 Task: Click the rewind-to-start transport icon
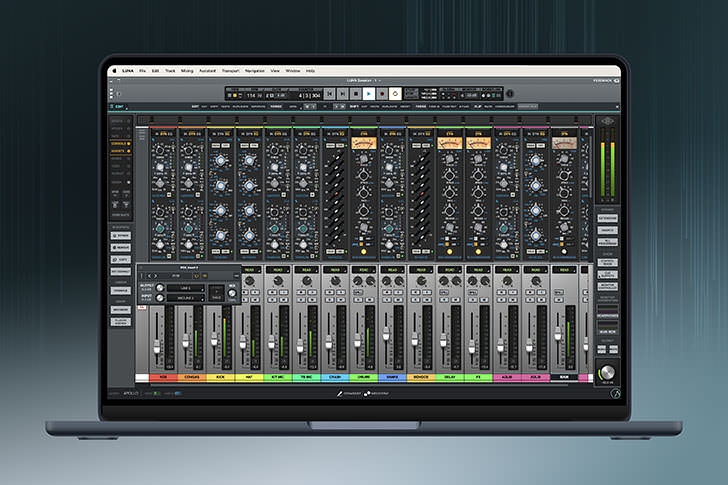tap(330, 93)
